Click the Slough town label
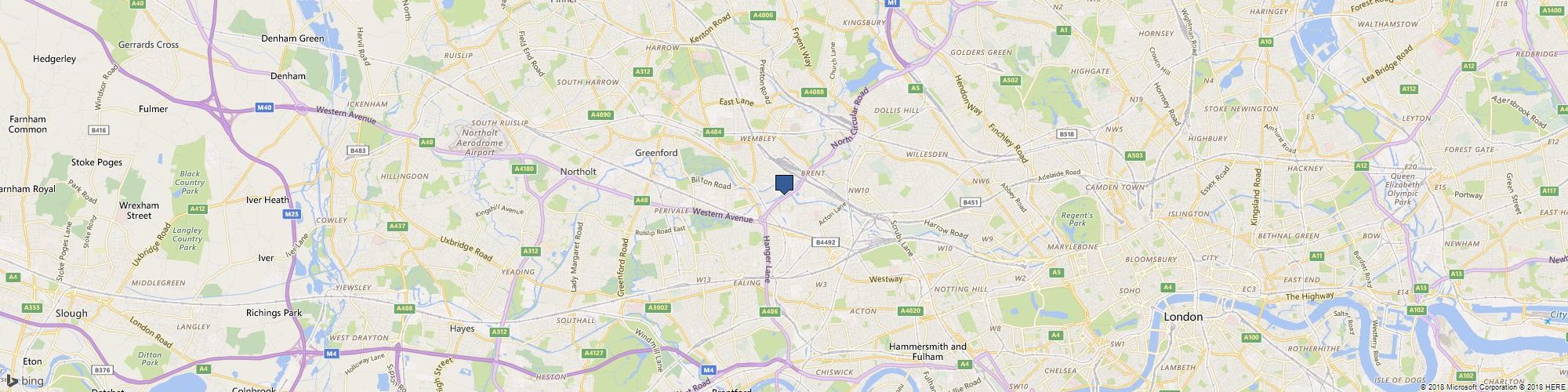1568x392 pixels. (71, 313)
